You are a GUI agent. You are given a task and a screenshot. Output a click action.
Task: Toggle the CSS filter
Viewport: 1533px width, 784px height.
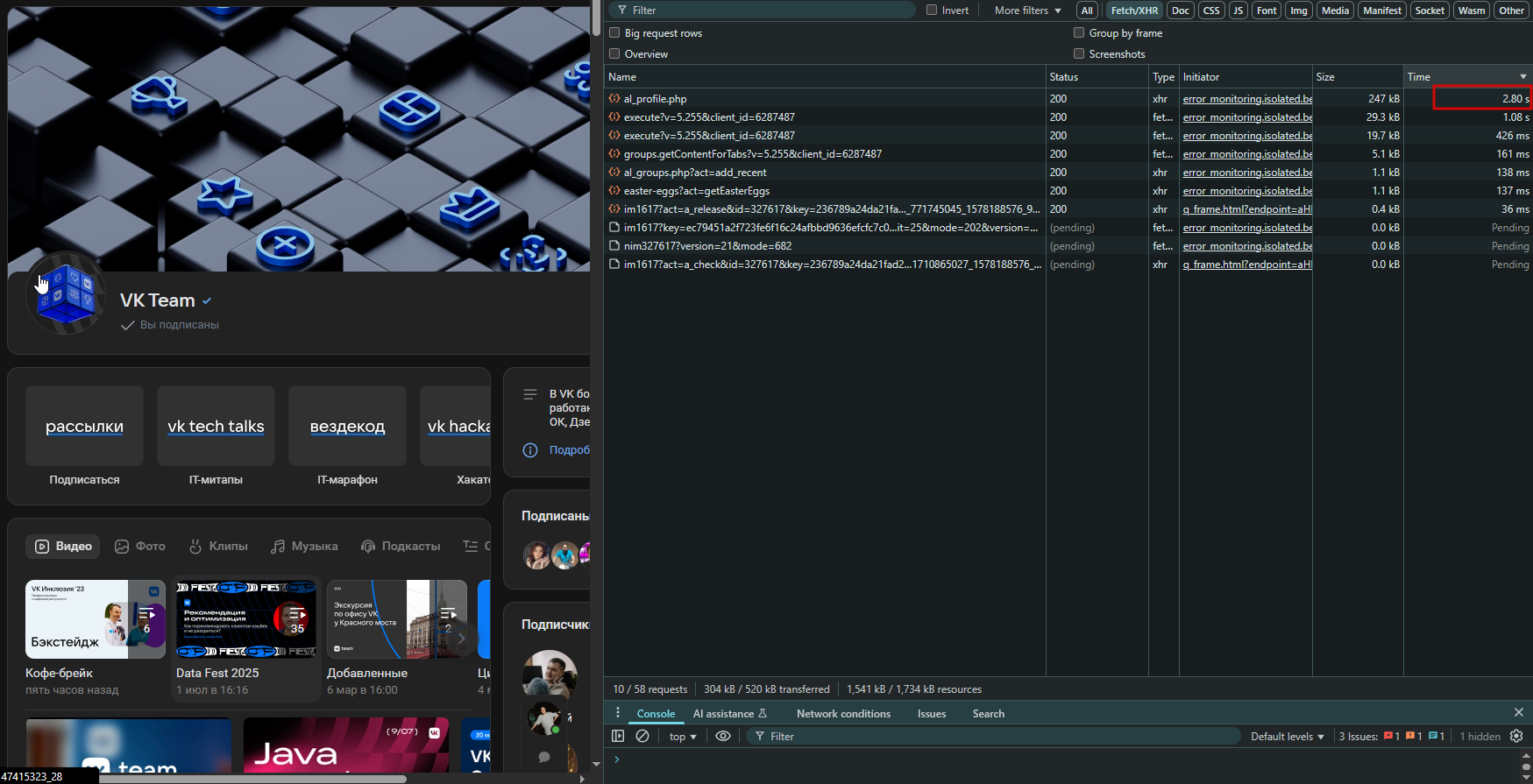(1211, 11)
